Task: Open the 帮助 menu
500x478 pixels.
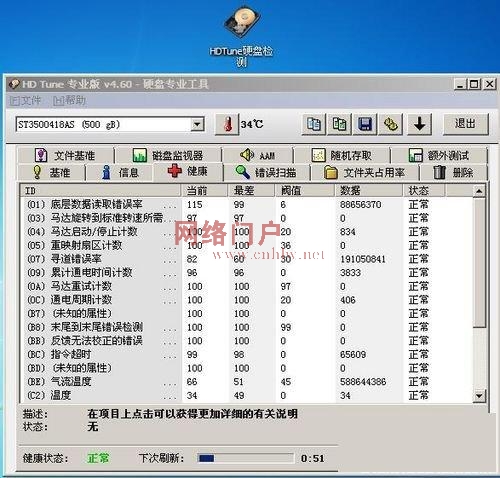Action: pyautogui.click(x=69, y=101)
